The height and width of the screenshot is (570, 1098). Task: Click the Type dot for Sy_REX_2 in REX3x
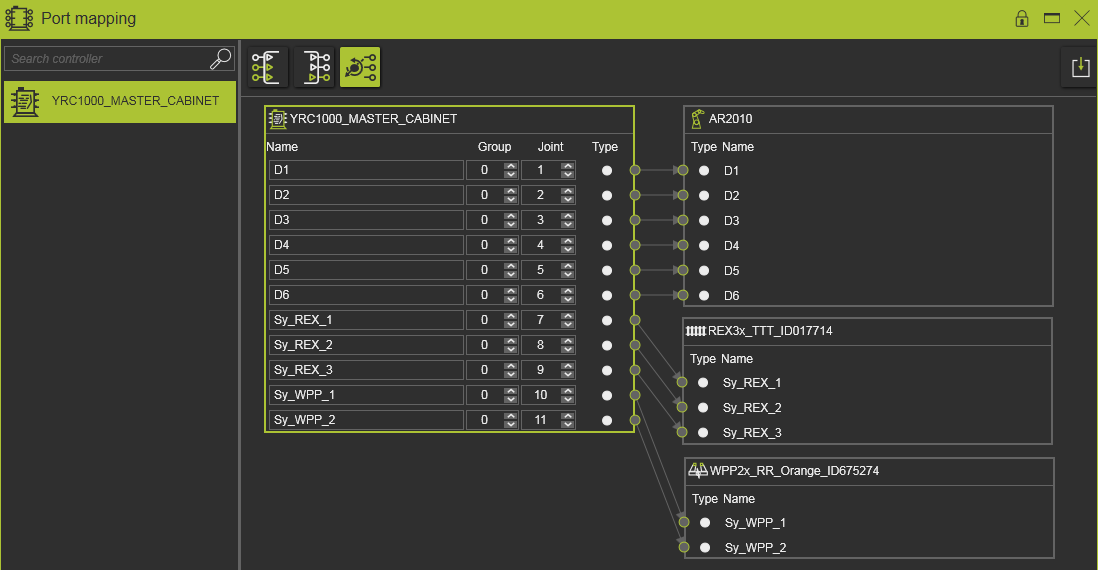(703, 408)
